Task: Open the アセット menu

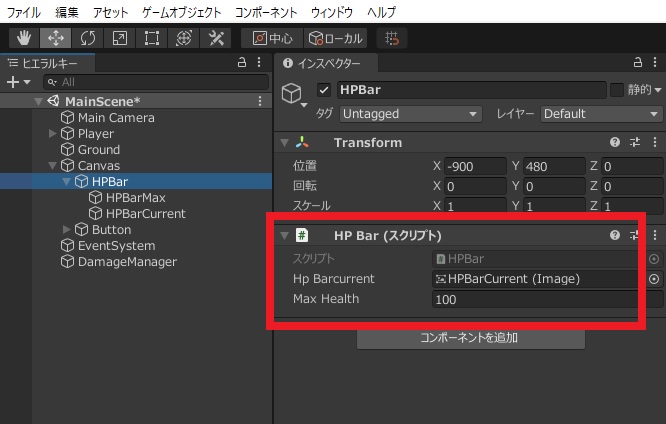Action: coord(110,12)
